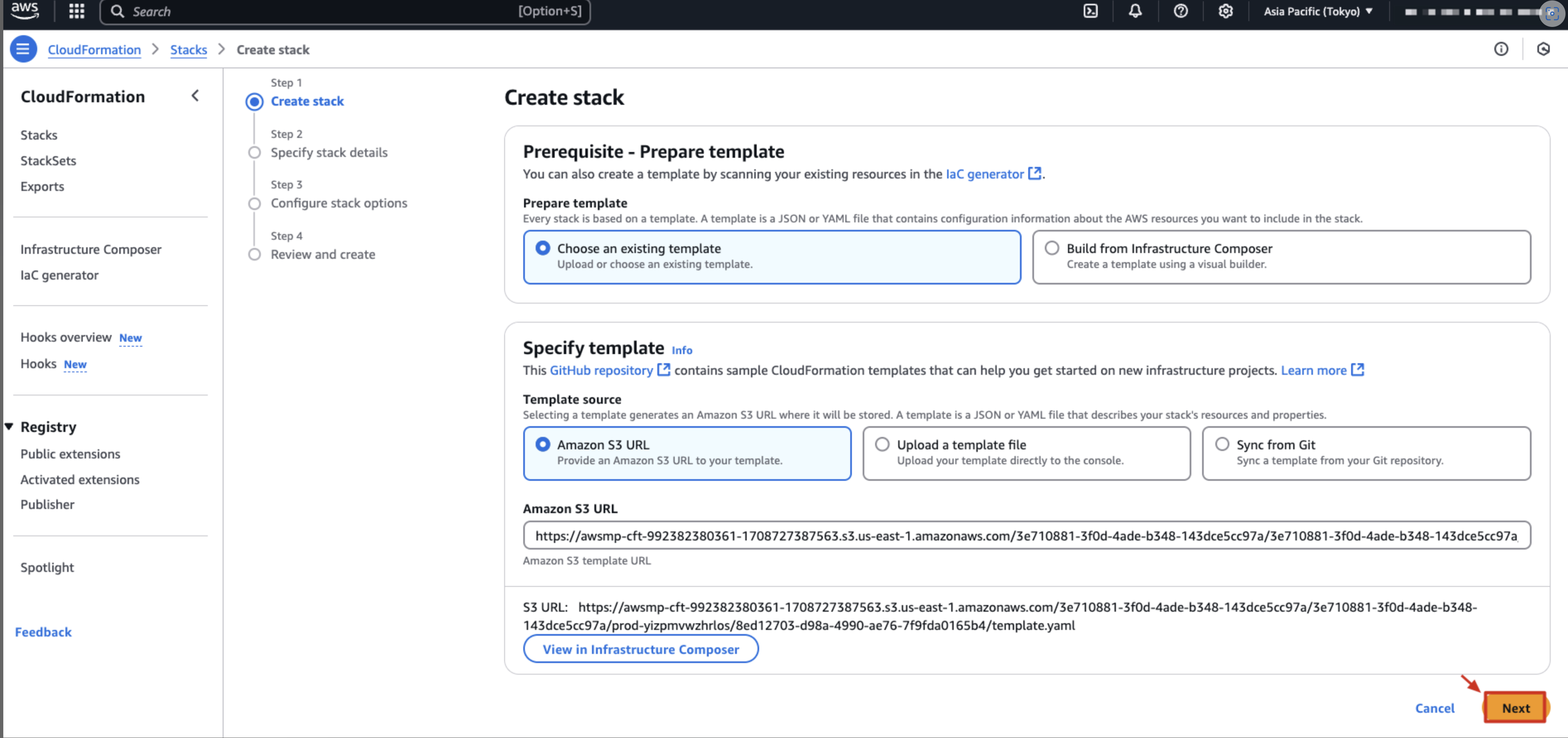Open the notifications bell
This screenshot has width=1568, height=738.
coord(1135,12)
